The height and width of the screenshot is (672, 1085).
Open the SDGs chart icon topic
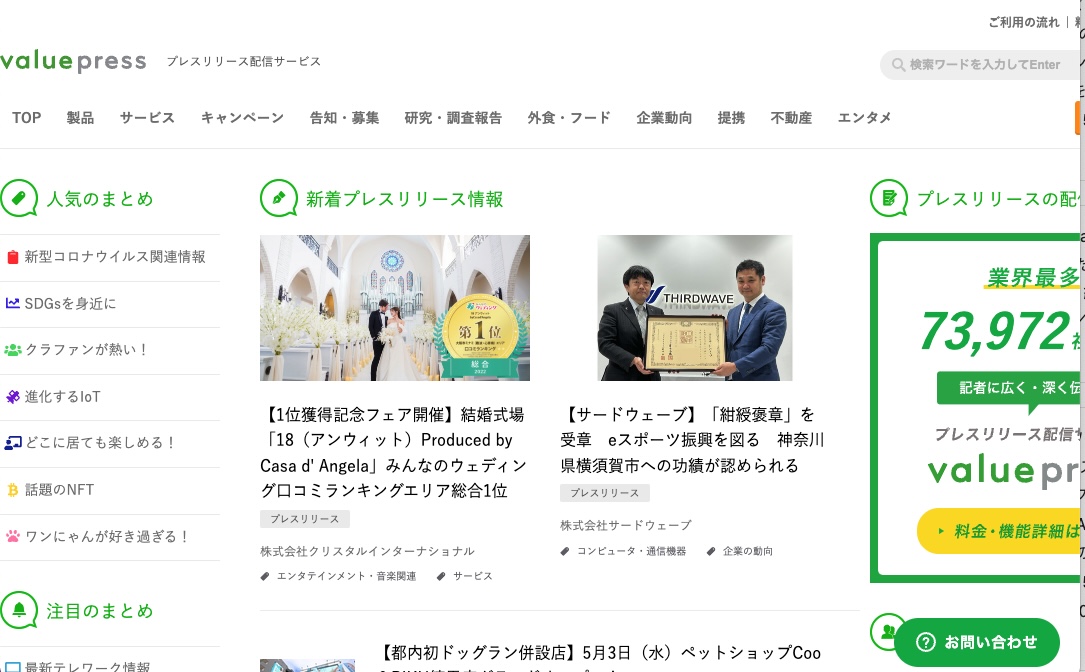point(12,303)
